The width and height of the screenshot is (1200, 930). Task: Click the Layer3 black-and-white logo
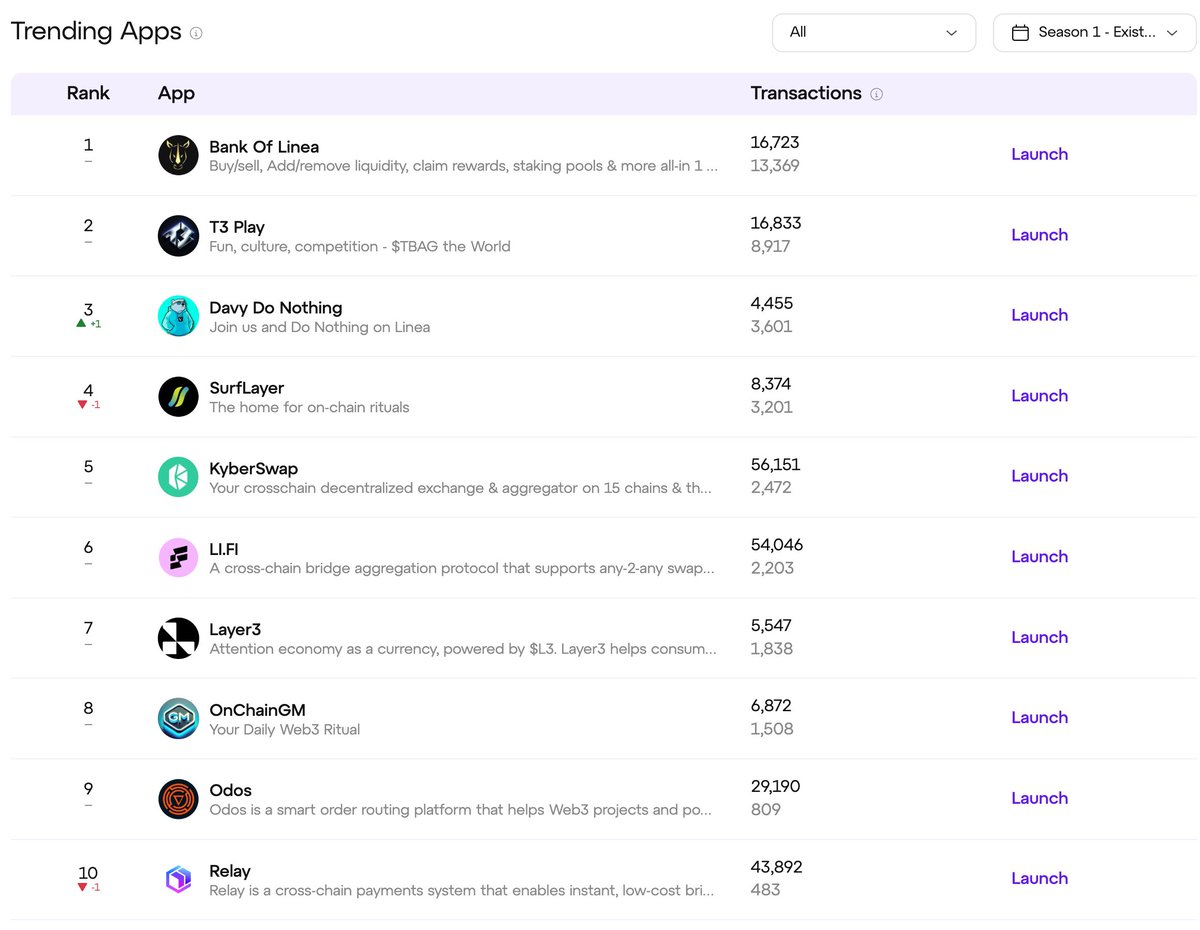click(x=178, y=638)
